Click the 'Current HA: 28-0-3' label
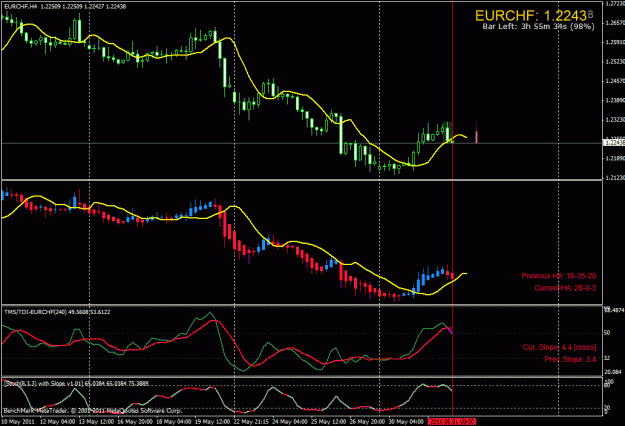 pyautogui.click(x=565, y=288)
